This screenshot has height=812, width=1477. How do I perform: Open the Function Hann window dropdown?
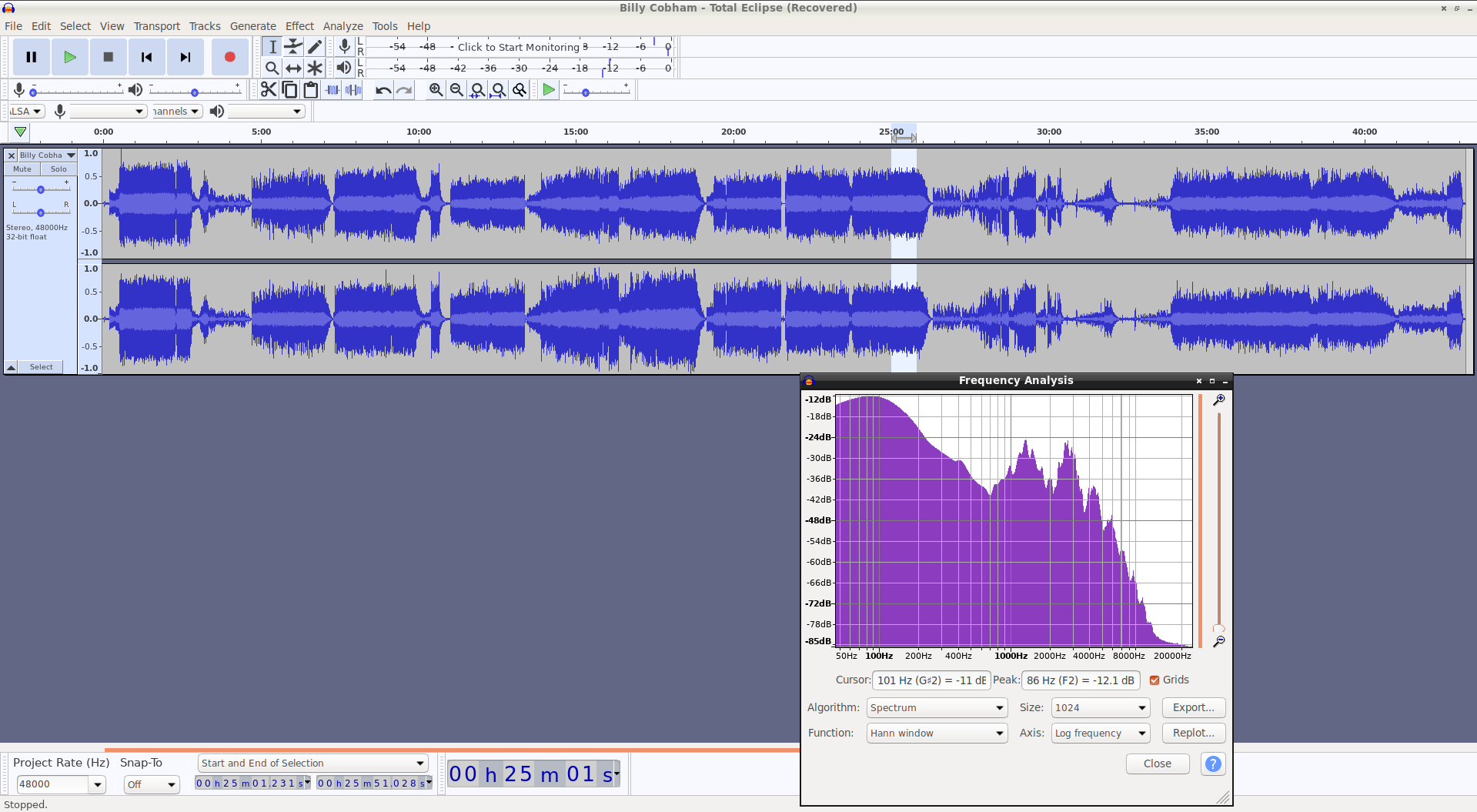pos(937,733)
